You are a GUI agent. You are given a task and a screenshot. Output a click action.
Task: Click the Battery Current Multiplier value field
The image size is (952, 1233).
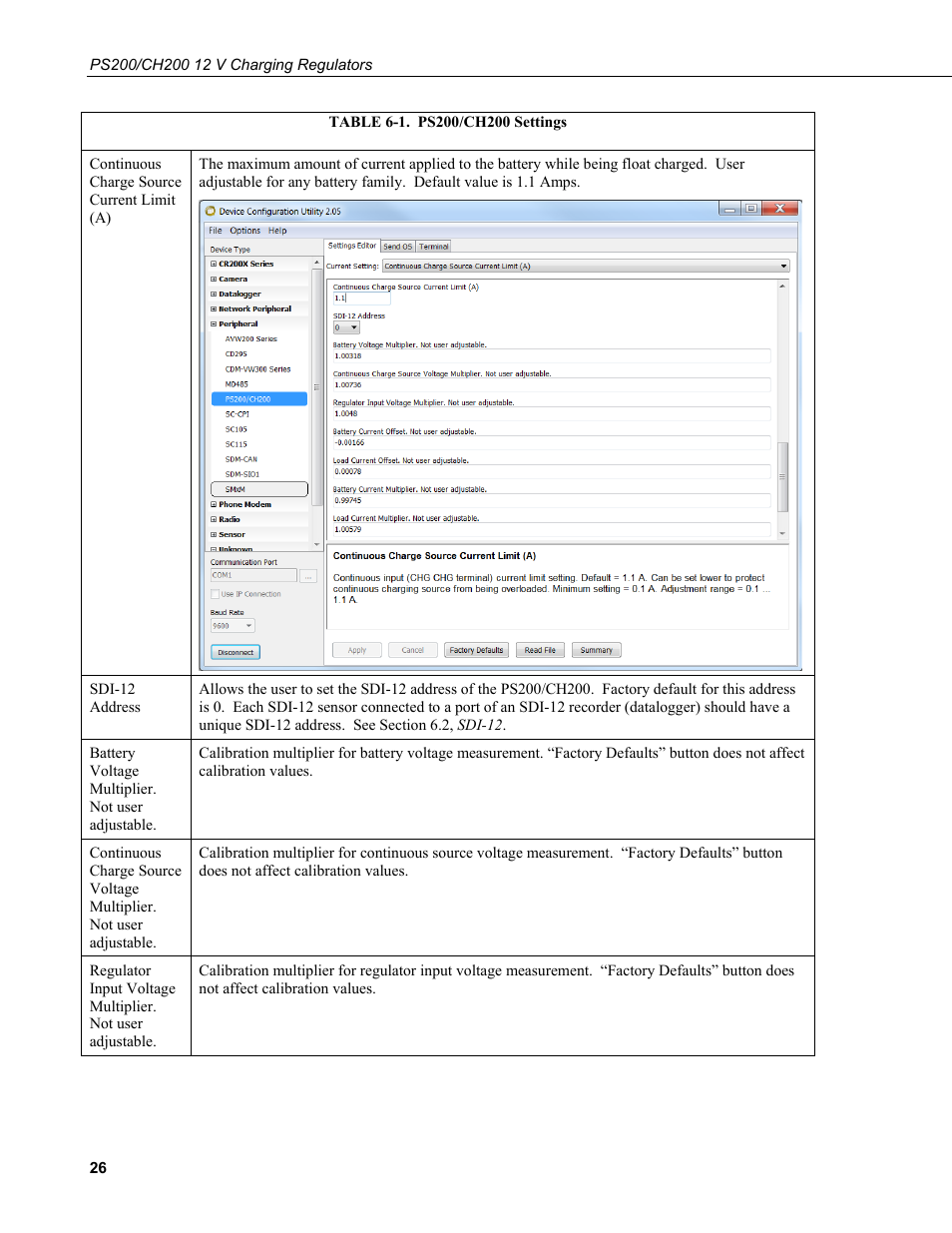coord(551,500)
